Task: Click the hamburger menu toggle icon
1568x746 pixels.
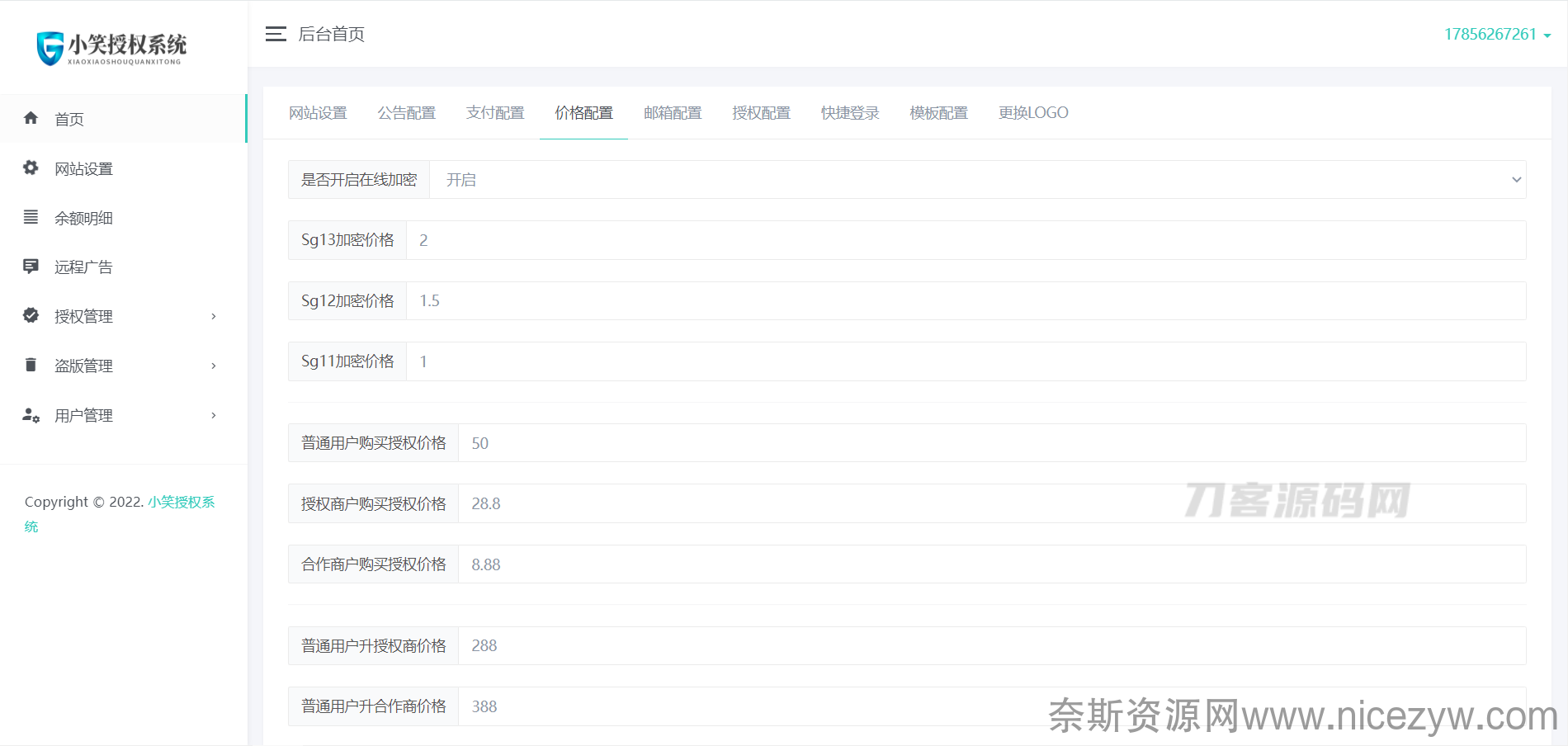Action: pos(276,34)
